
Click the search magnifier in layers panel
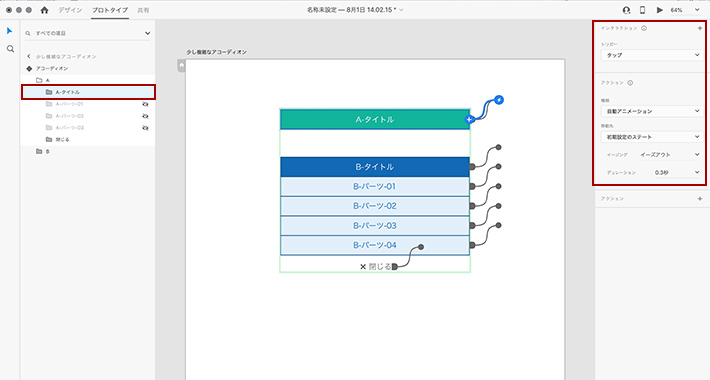coord(28,34)
